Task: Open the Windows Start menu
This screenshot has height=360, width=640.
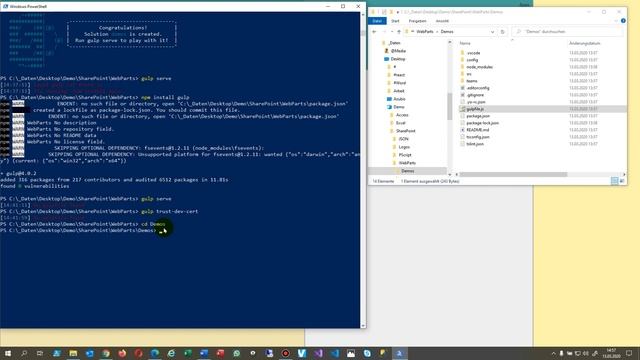Action: (7, 353)
